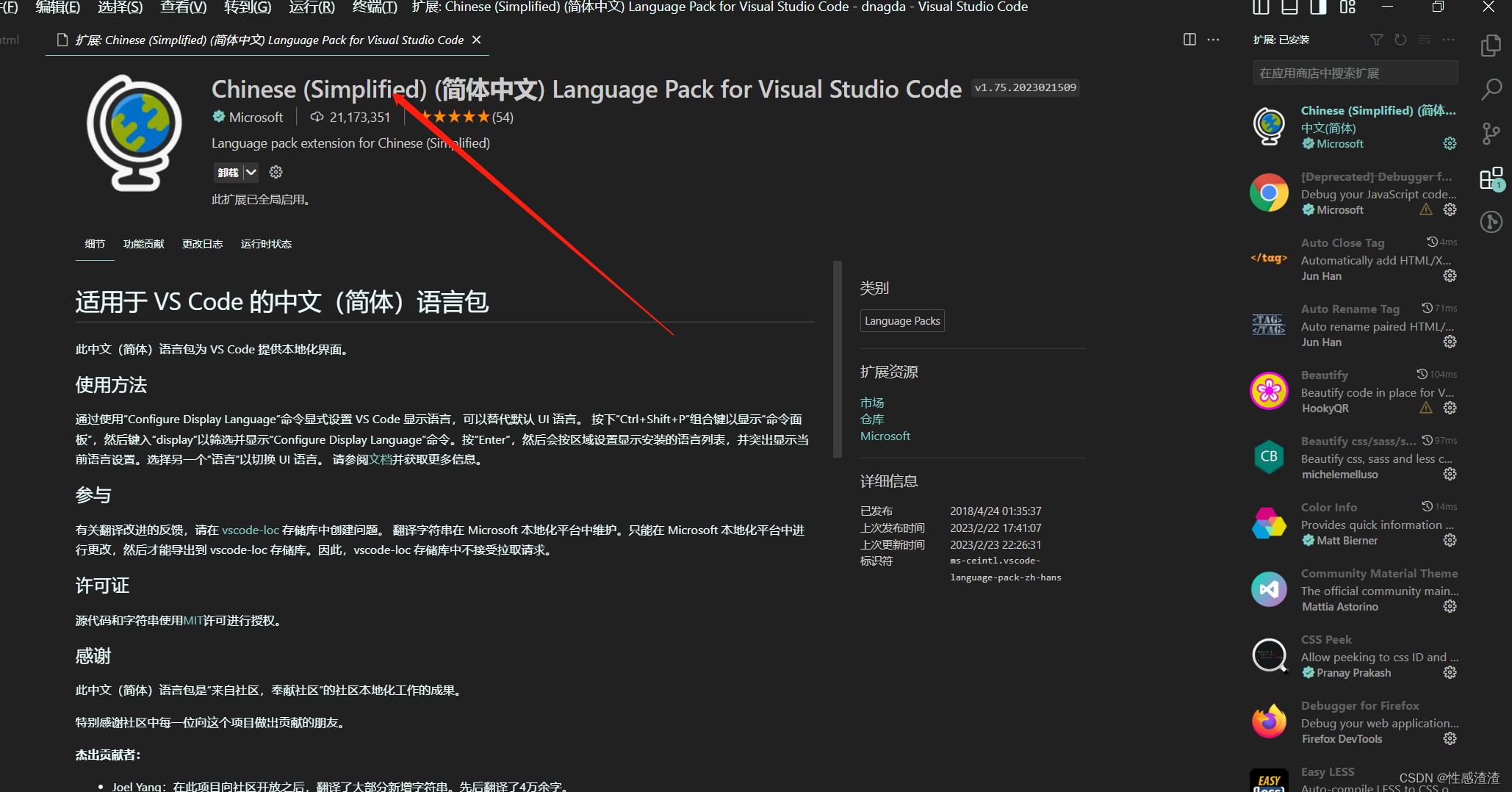This screenshot has height=792, width=1512.
Task: Open the 转到(G) menu
Action: [248, 7]
